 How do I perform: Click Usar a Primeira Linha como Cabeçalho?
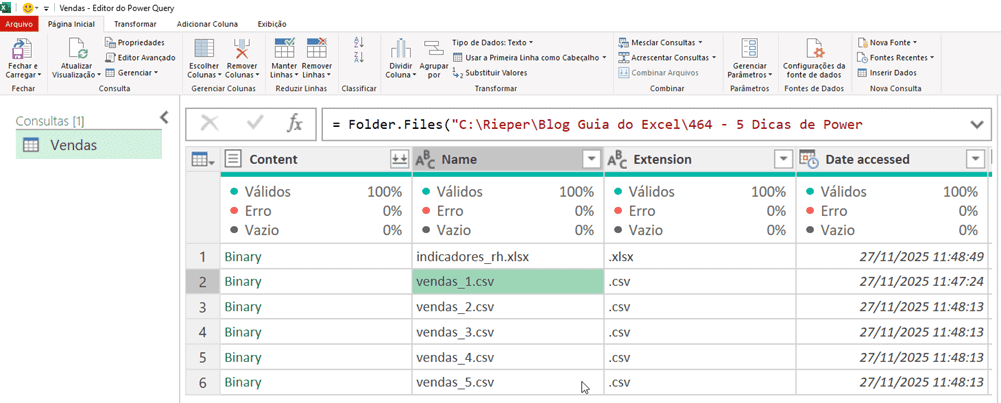[529, 58]
